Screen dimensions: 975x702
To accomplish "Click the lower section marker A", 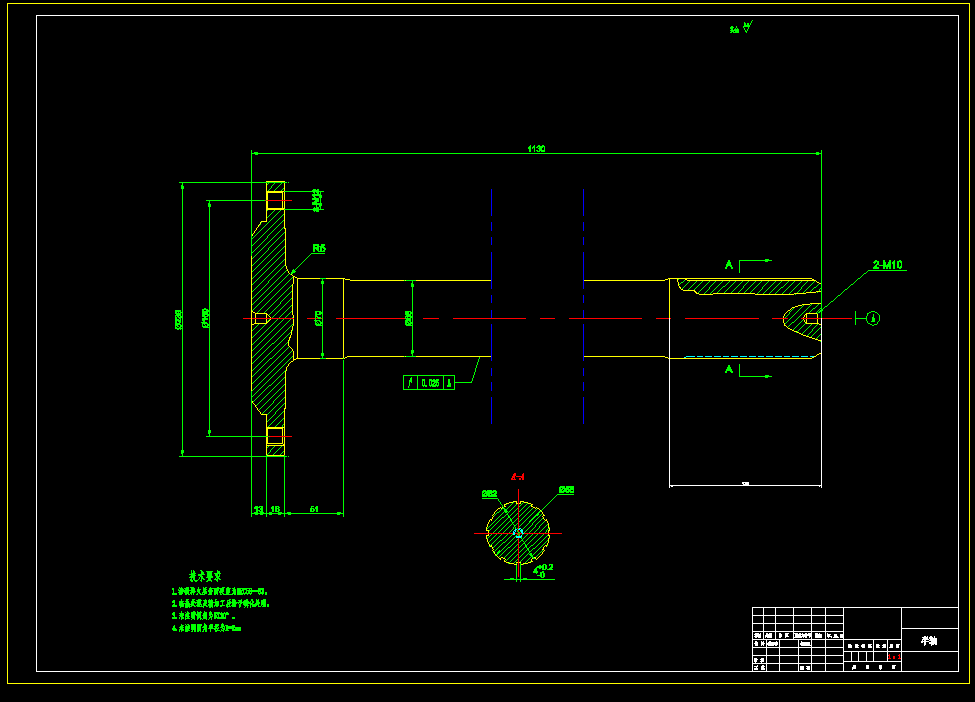I will coord(729,369).
